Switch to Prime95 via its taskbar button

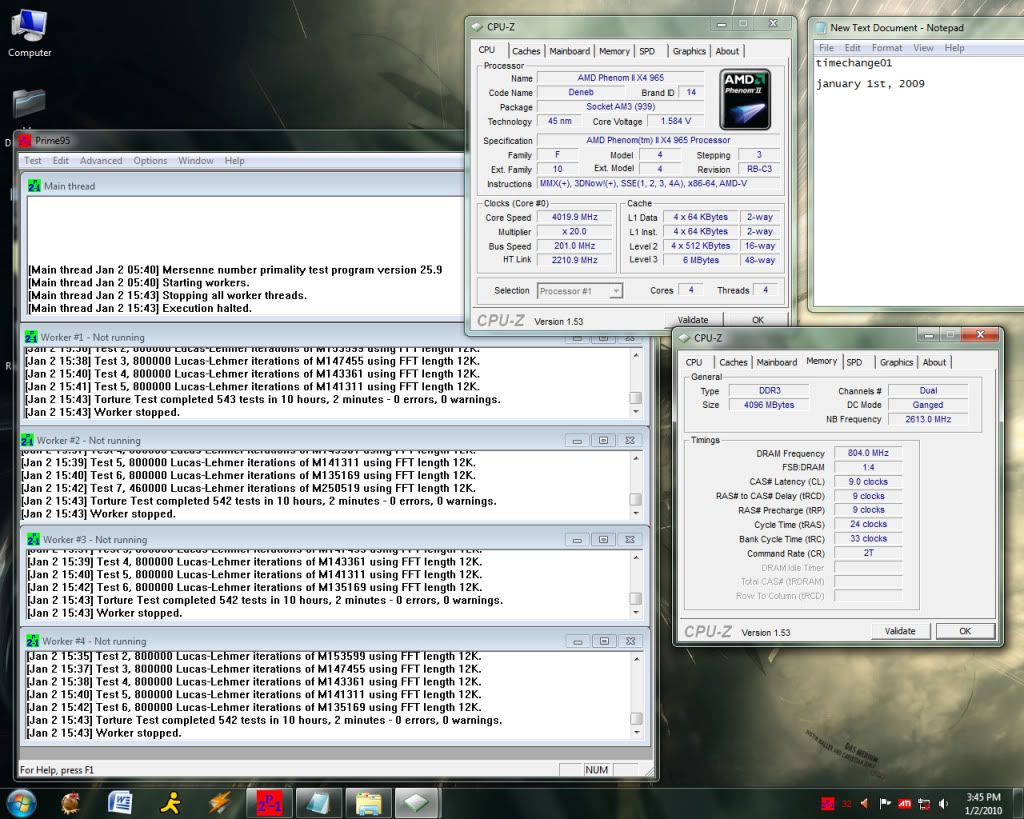269,802
